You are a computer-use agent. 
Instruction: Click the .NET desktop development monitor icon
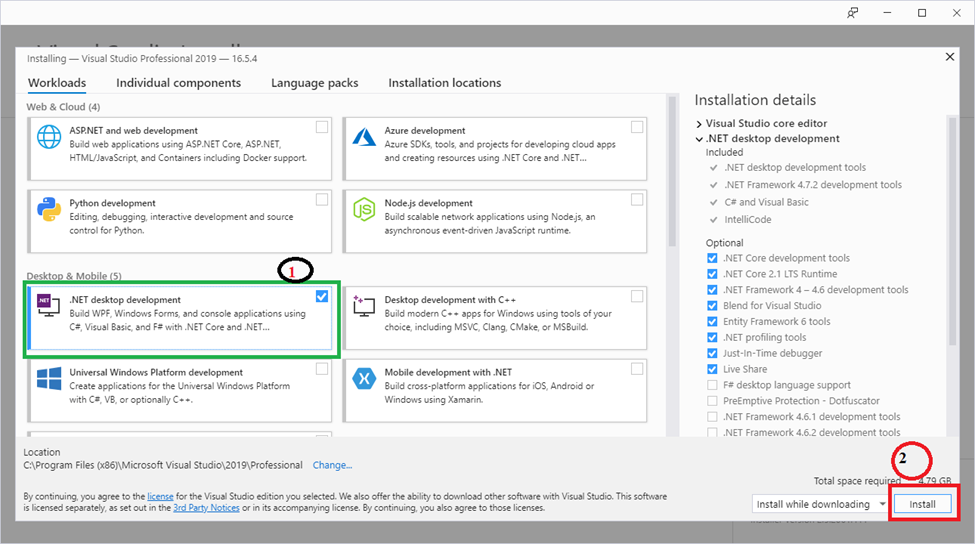[x=48, y=305]
